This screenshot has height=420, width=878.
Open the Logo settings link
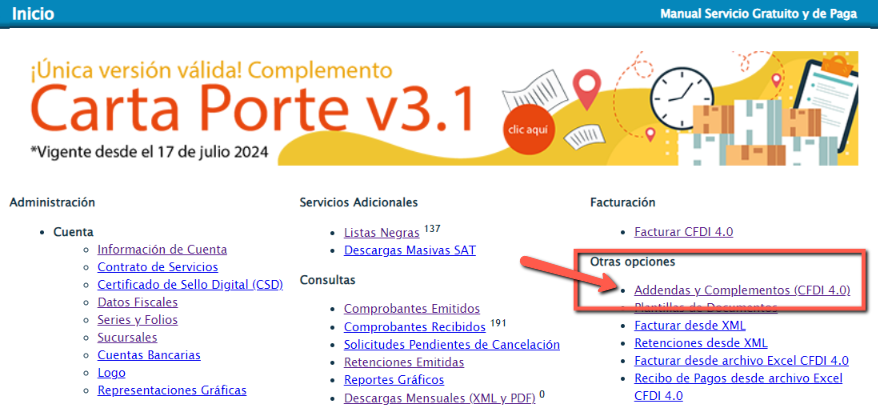111,373
